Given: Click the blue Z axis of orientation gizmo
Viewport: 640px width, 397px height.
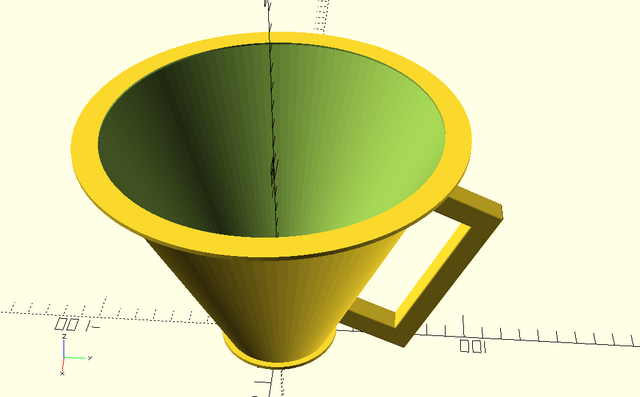Looking at the screenshot, I should [x=64, y=349].
